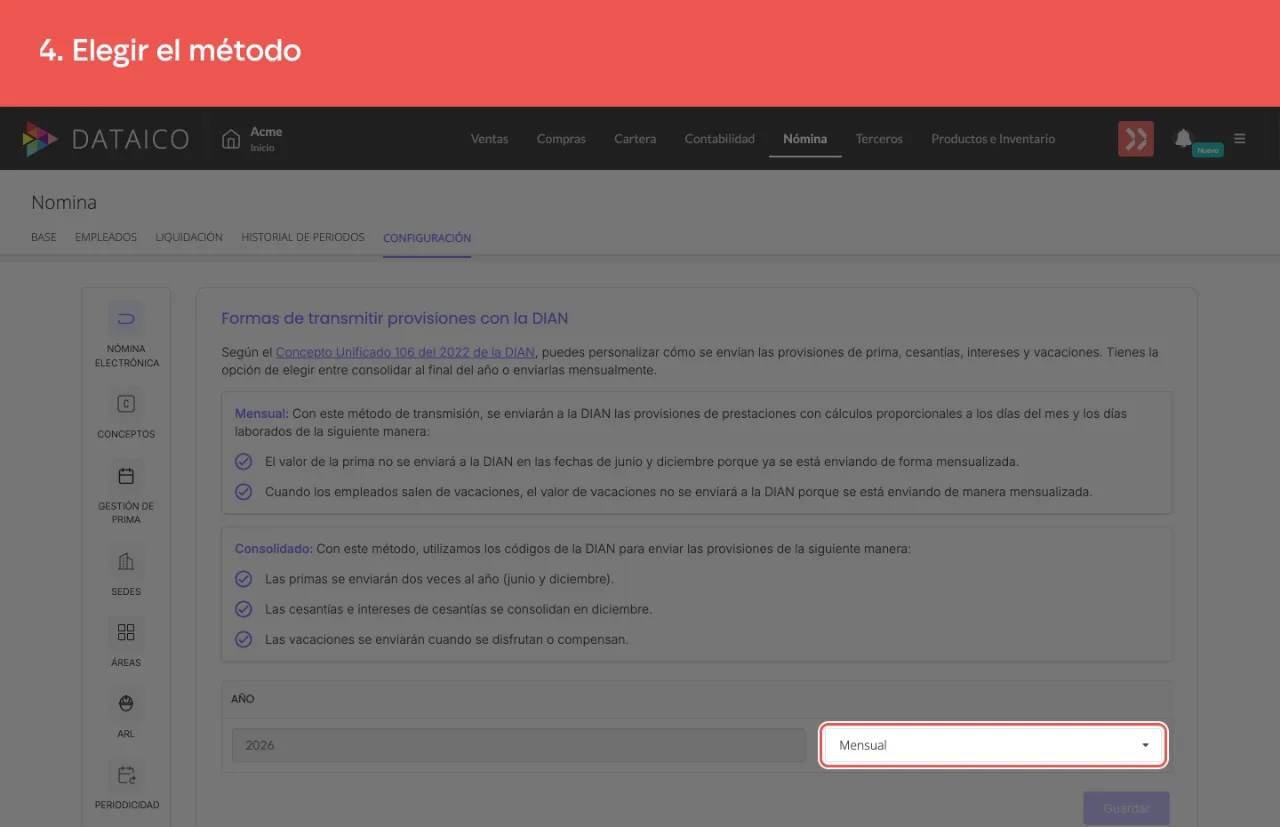Open the Concepto Unificado 106 link
This screenshot has height=827, width=1280.
405,352
